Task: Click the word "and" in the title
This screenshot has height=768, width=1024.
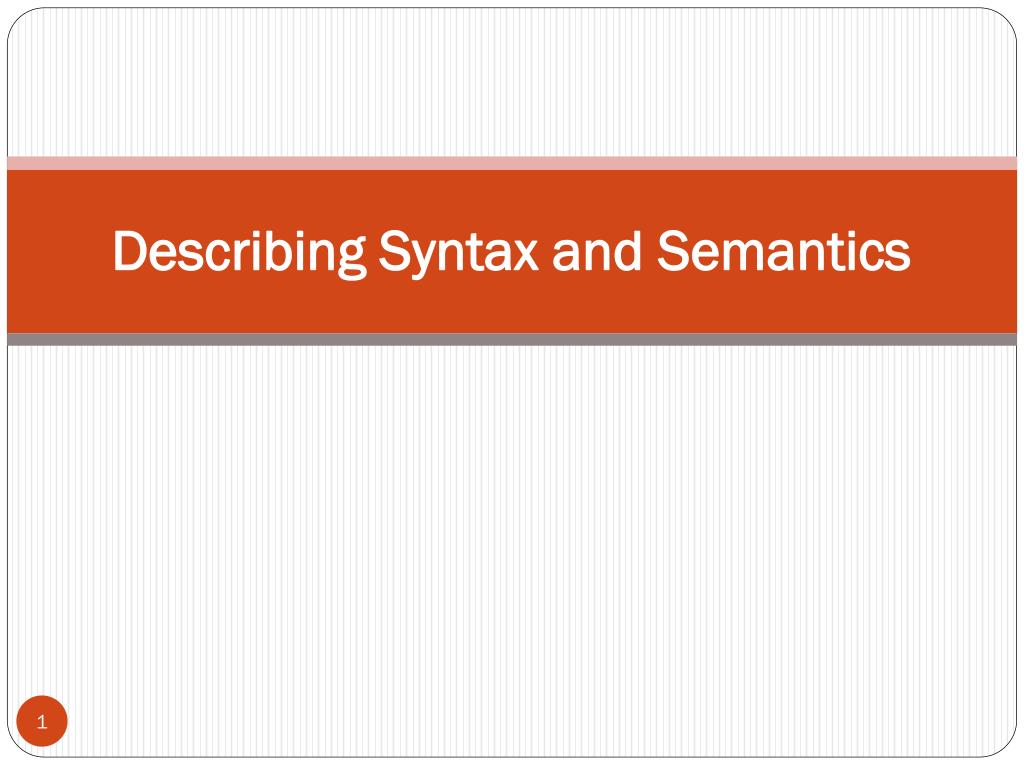Action: click(597, 251)
